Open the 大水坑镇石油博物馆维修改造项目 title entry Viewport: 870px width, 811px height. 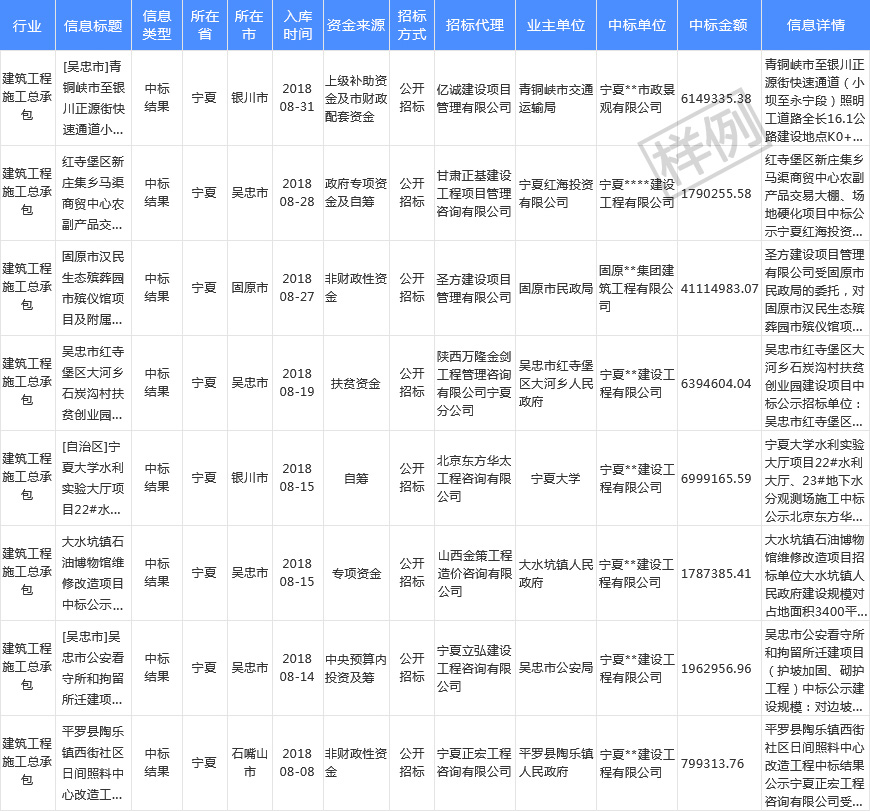click(92, 573)
